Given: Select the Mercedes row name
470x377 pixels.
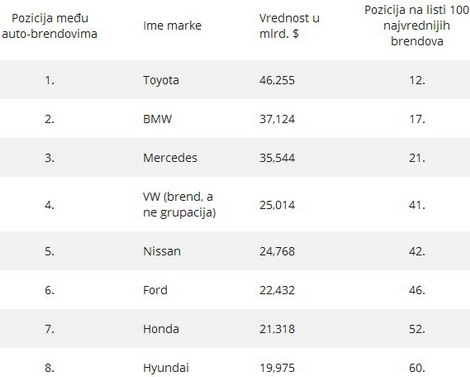Looking at the screenshot, I should coord(170,158).
